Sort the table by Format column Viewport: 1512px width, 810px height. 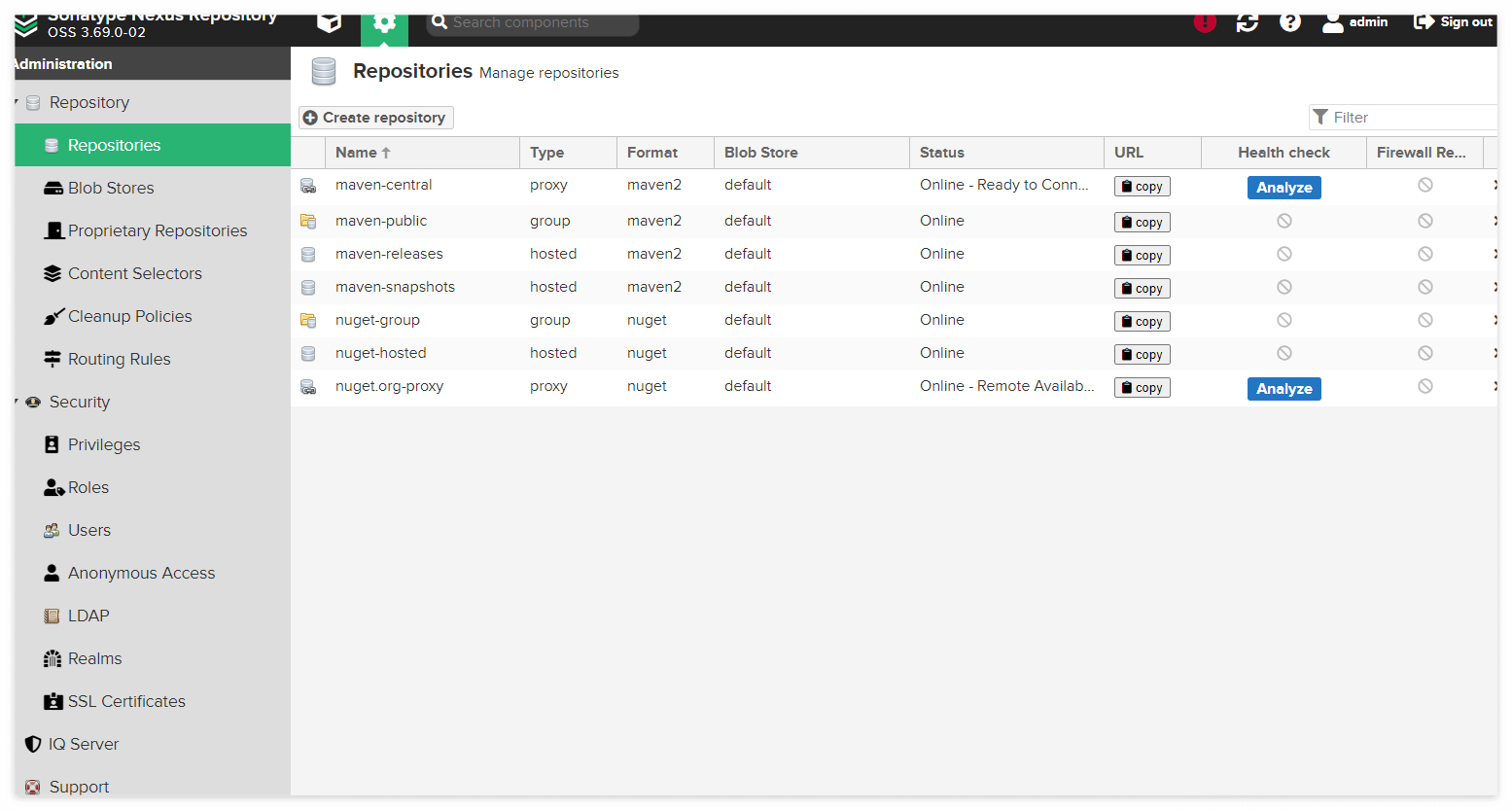(665, 153)
